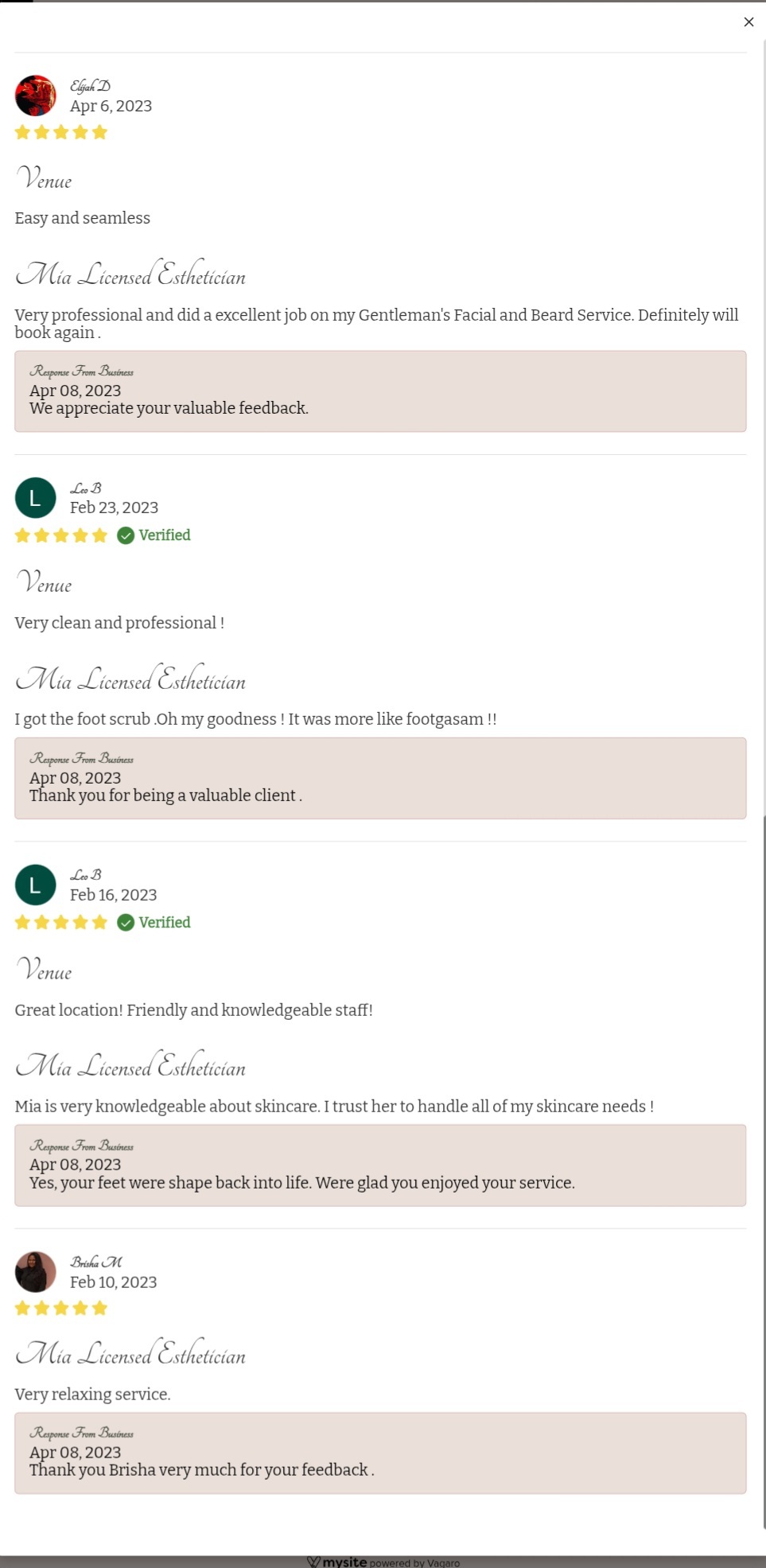
Task: Click Elijah D's profile avatar
Action: pyautogui.click(x=36, y=96)
